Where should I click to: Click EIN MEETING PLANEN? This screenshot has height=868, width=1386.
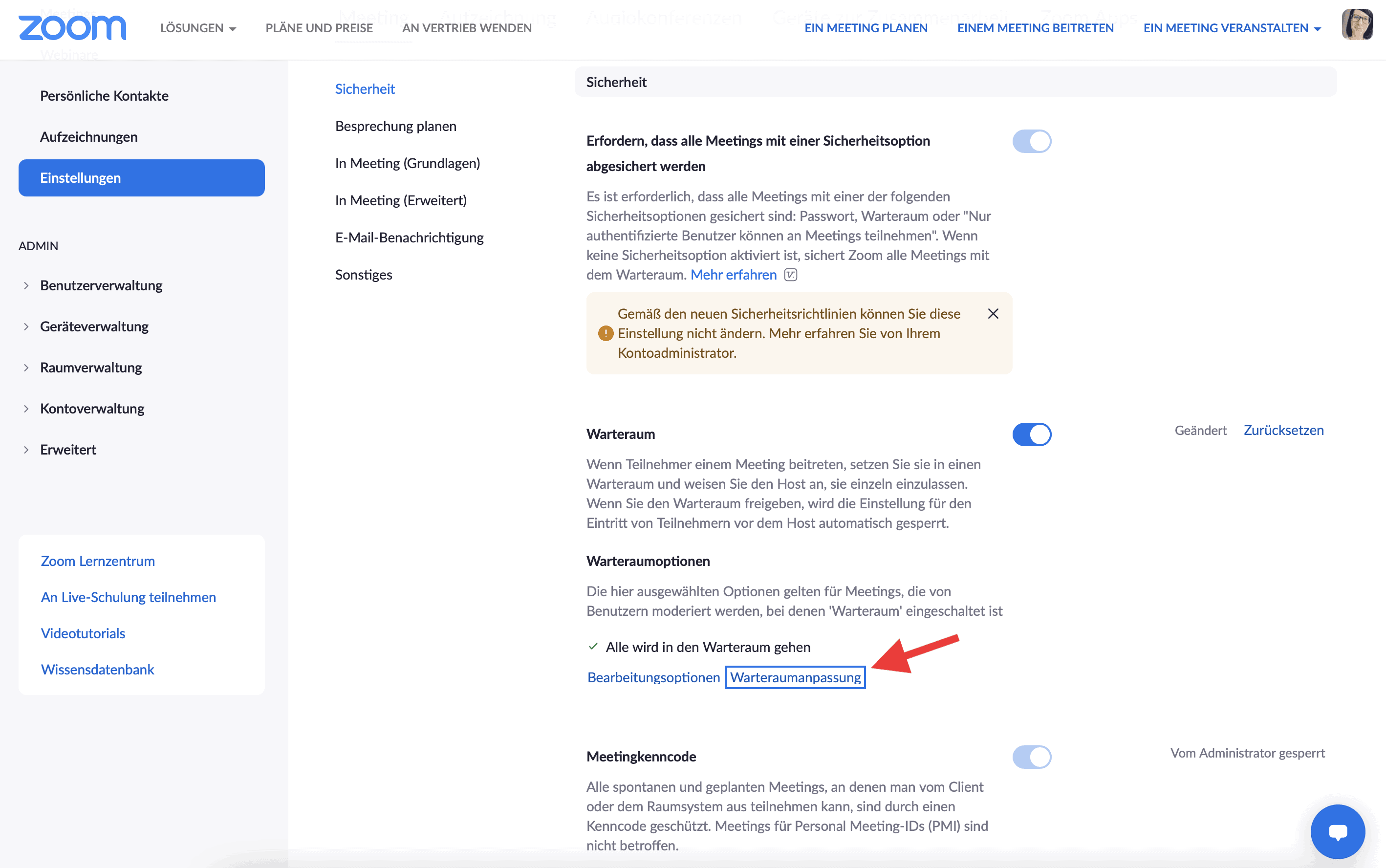tap(866, 28)
